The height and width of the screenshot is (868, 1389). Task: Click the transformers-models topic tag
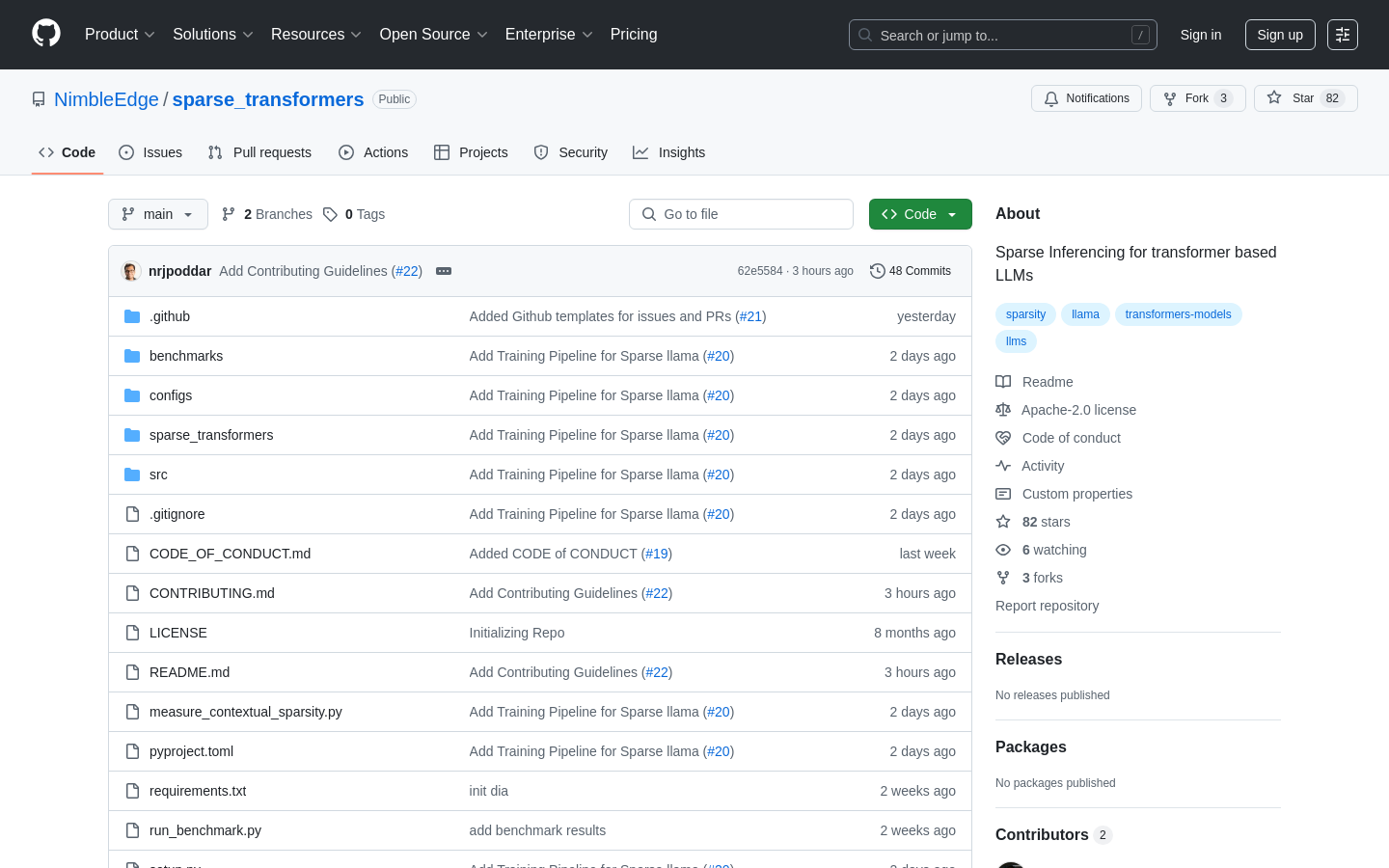coord(1178,314)
